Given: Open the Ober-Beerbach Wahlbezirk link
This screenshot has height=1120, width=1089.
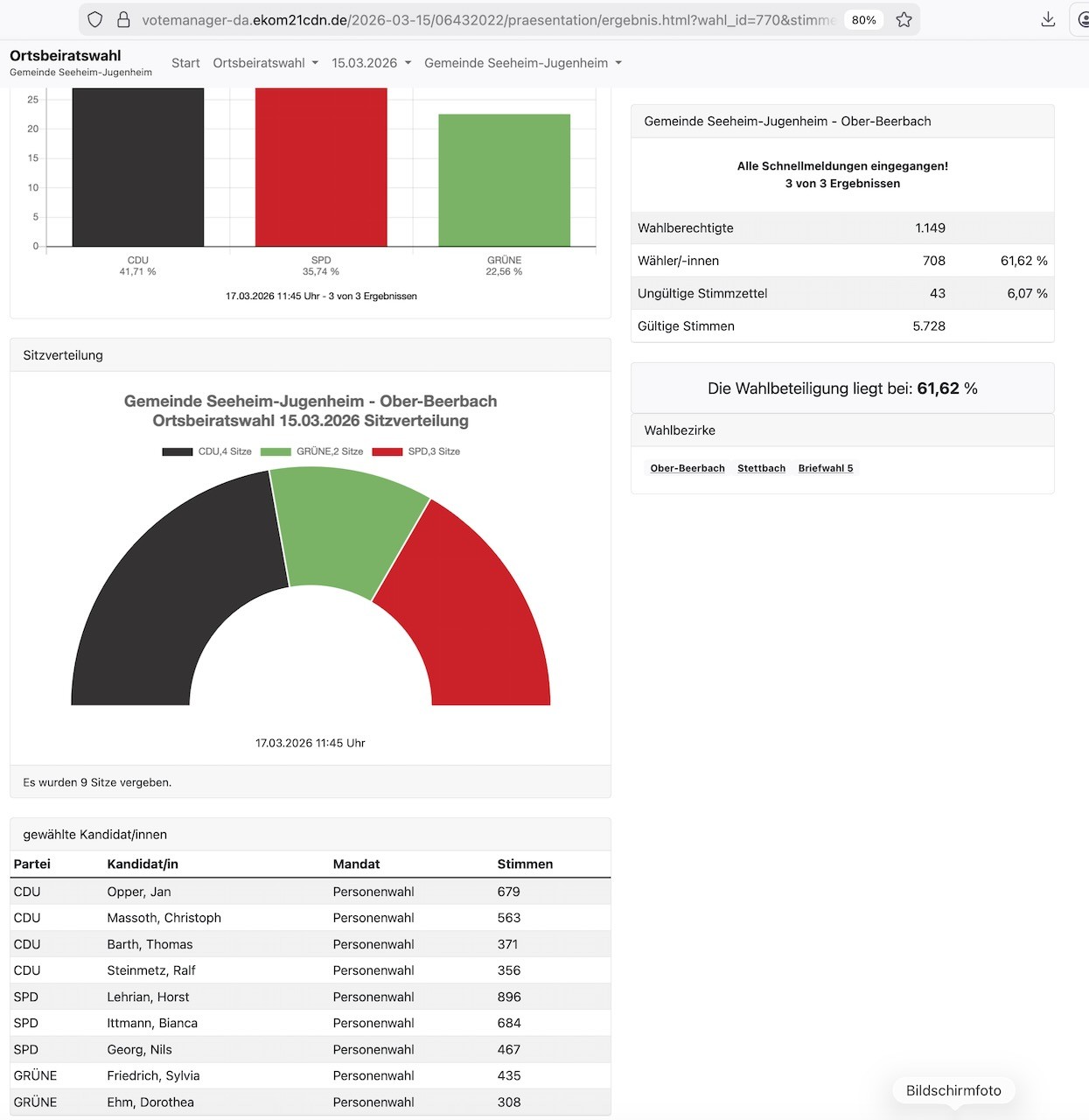Looking at the screenshot, I should click(x=688, y=468).
